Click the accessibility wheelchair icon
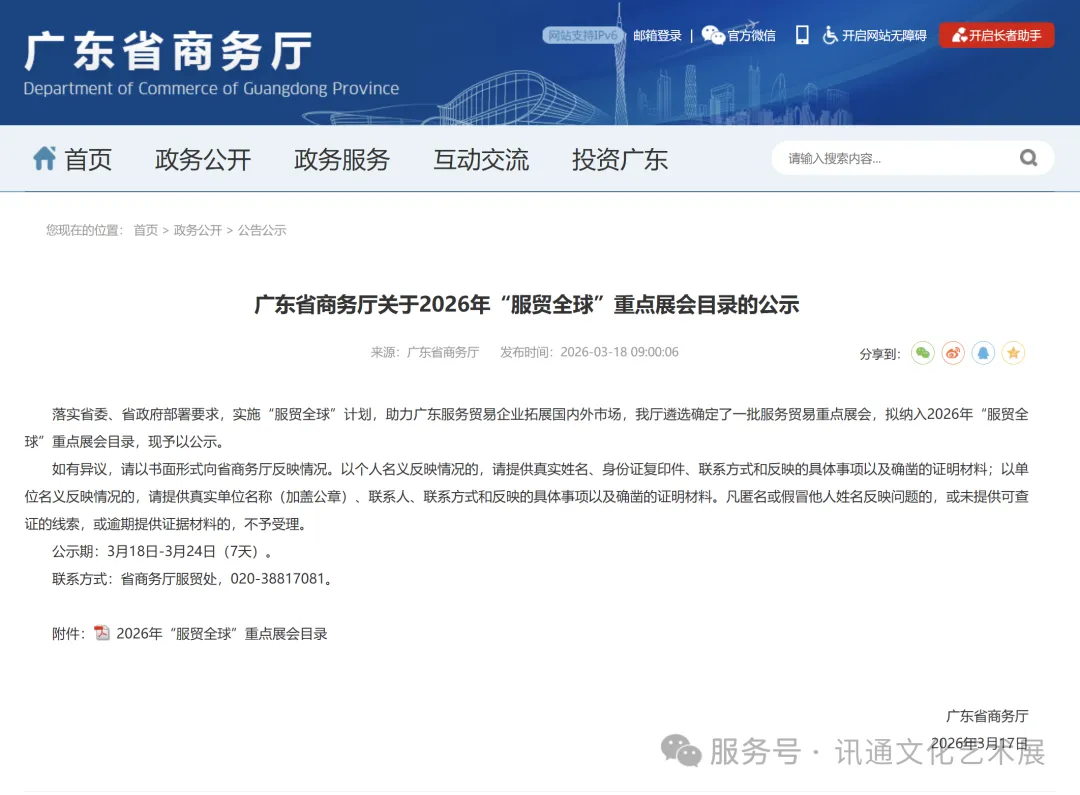 point(830,35)
